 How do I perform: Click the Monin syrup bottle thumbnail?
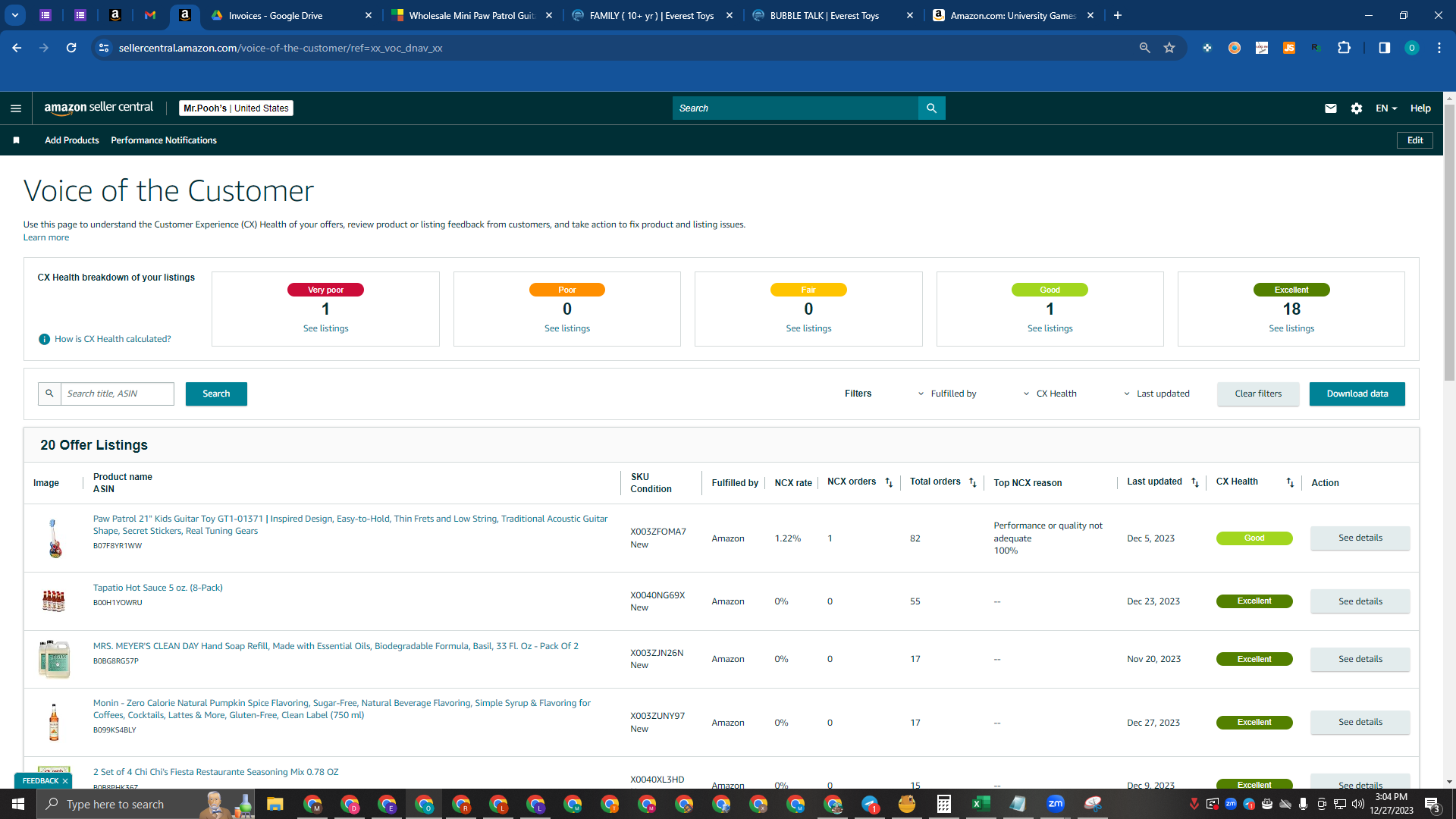(54, 723)
